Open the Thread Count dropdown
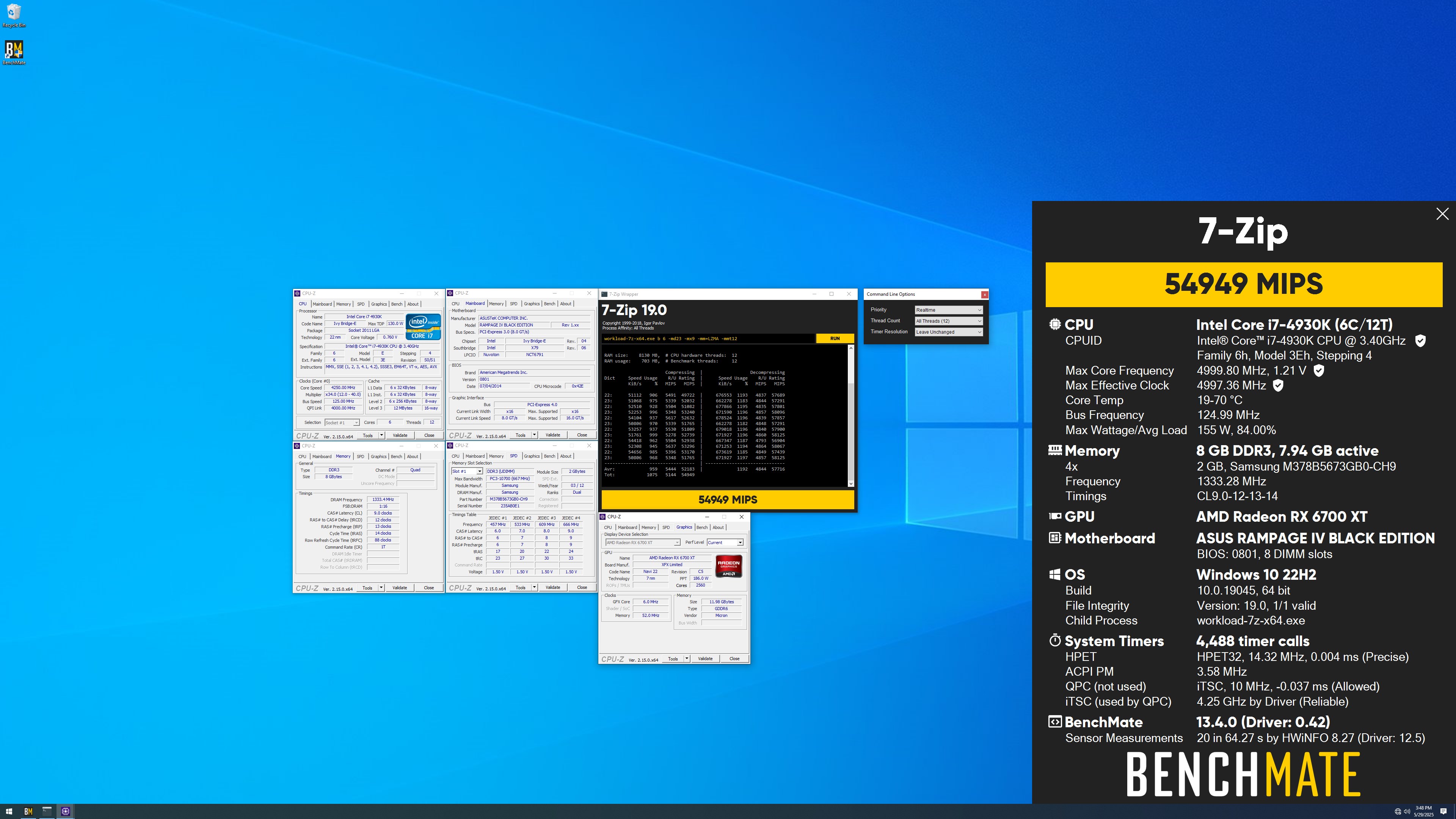Screen dimensions: 1456x819 [948, 320]
